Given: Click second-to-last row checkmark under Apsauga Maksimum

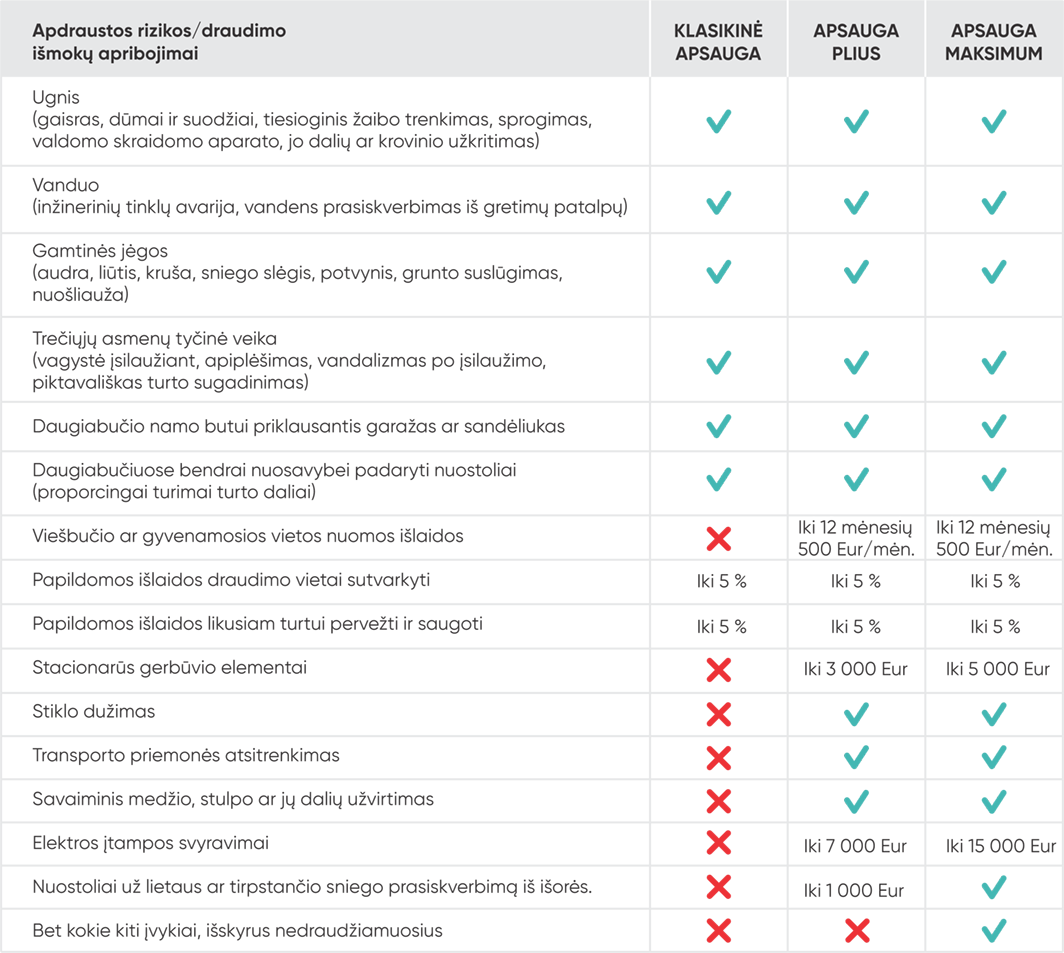Looking at the screenshot, I should [x=994, y=886].
